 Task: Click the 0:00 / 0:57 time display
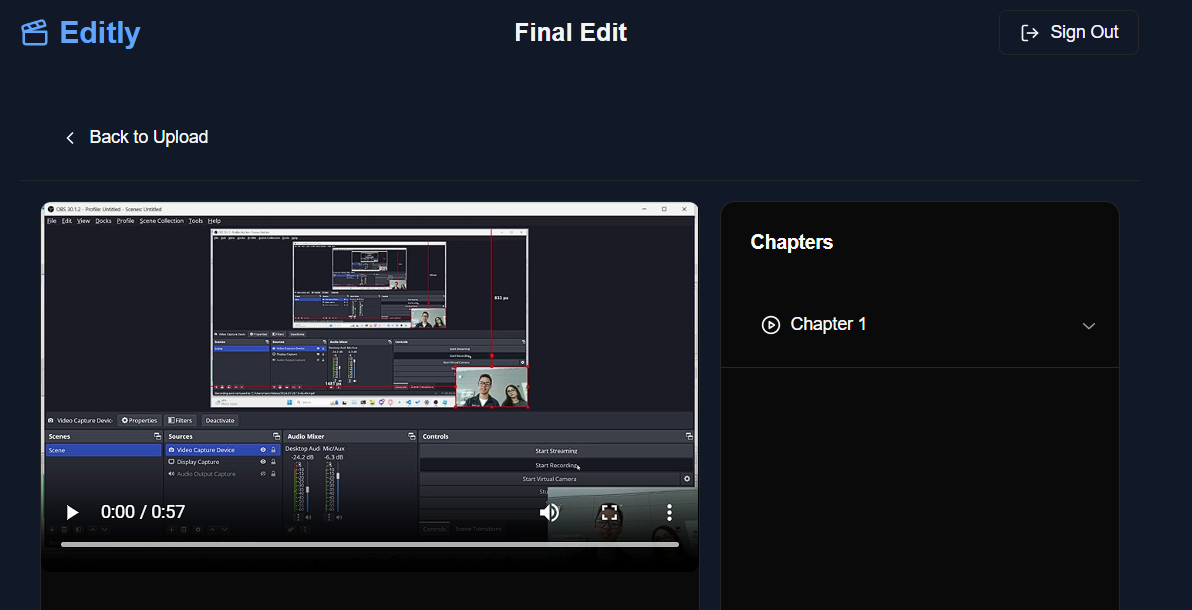[143, 512]
